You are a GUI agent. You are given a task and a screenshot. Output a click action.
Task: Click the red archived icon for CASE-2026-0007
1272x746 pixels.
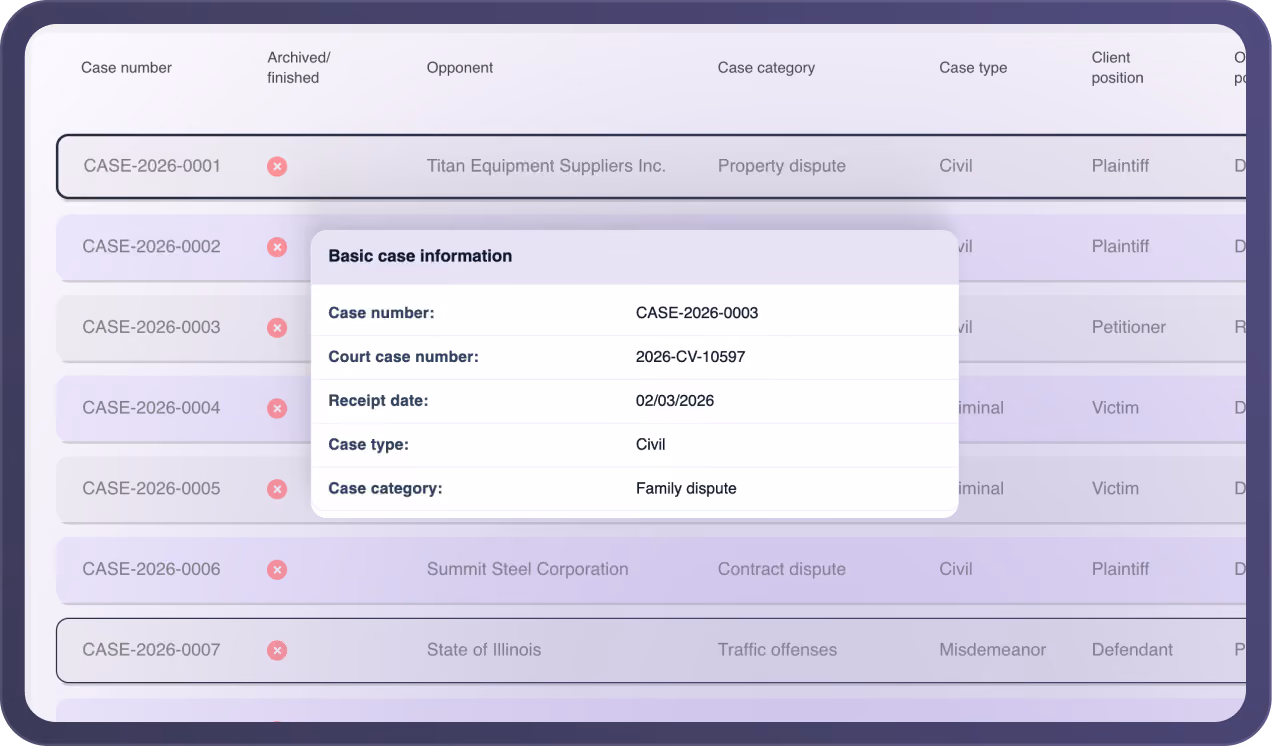pos(277,650)
